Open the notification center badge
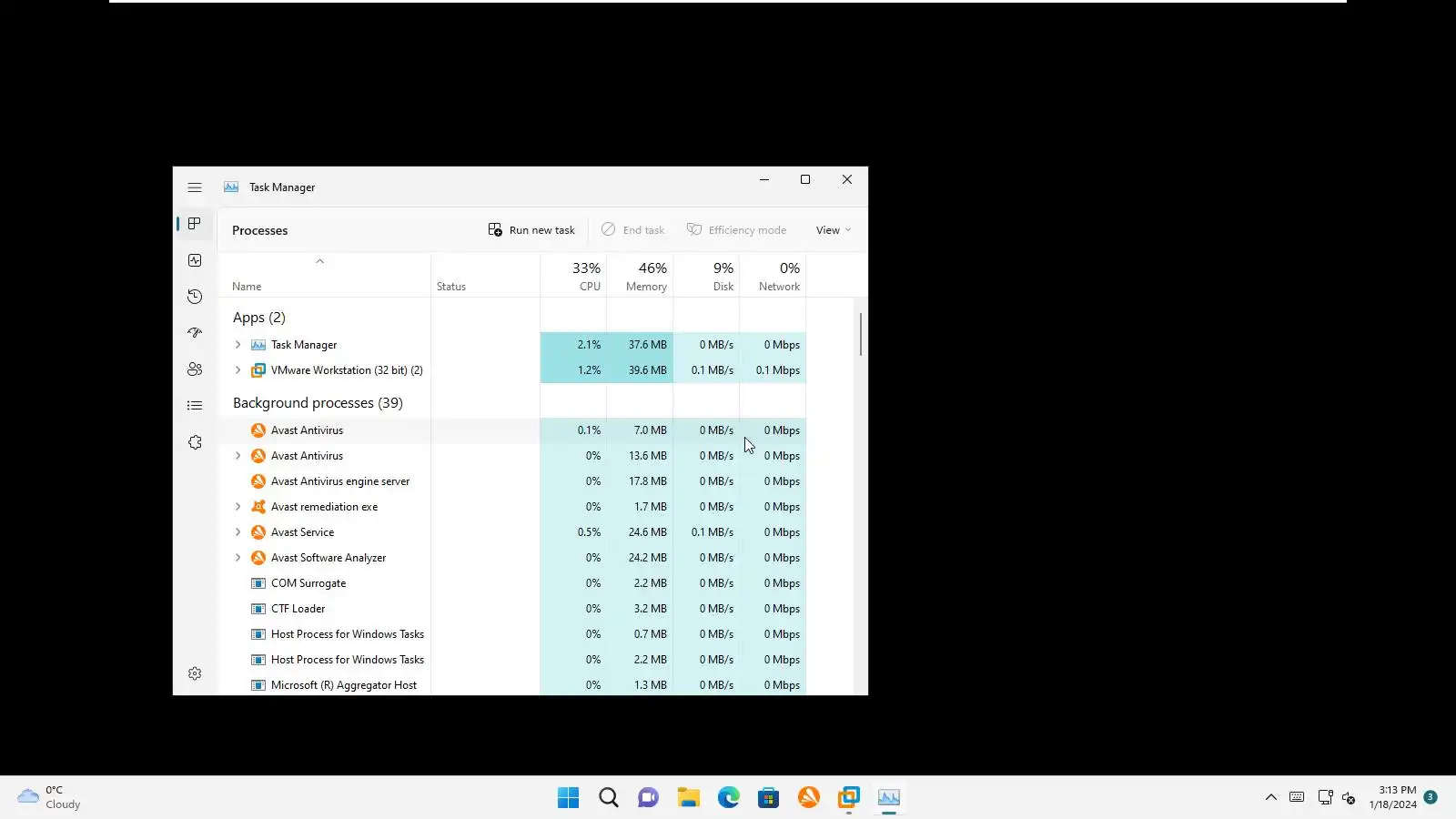This screenshot has height=819, width=1456. (1431, 797)
